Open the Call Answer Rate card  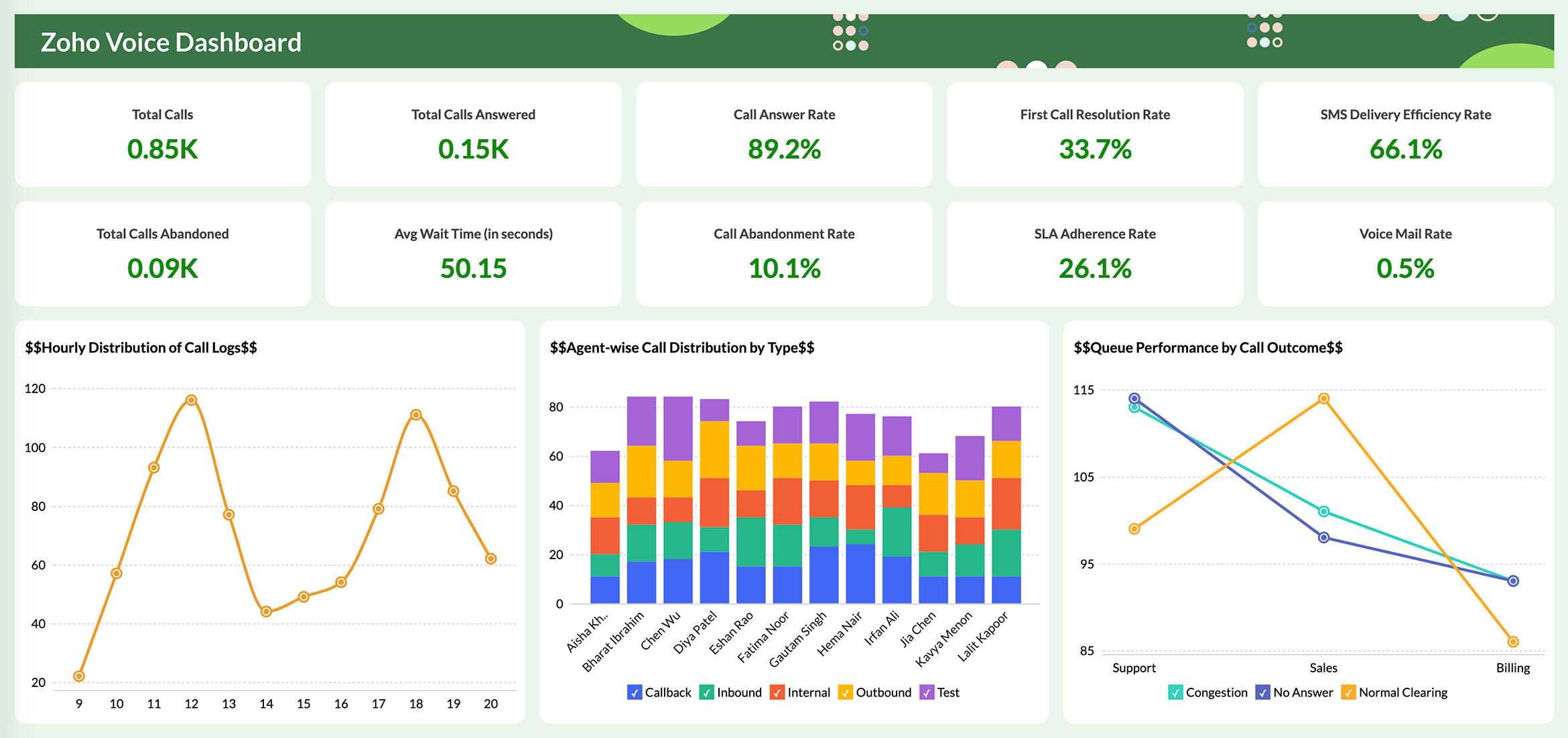tap(784, 135)
